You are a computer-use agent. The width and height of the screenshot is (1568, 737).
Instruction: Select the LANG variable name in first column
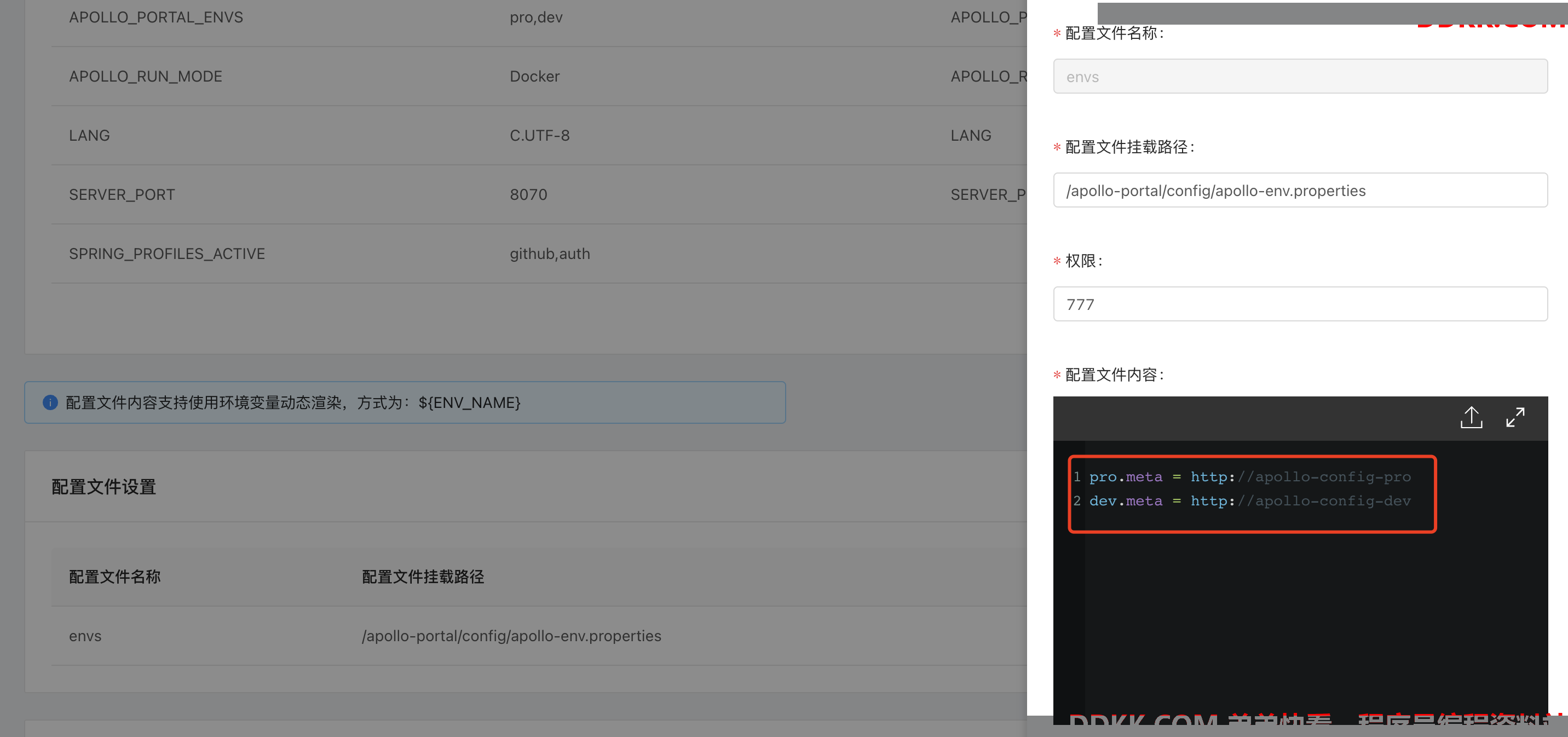89,135
